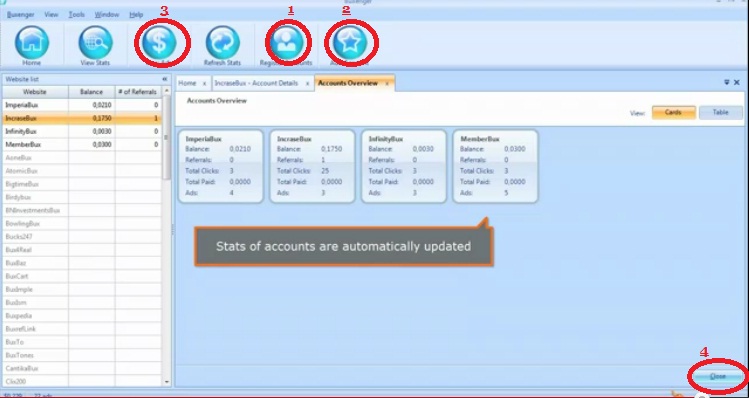Sort by the # of Referrals column header
Image resolution: width=749 pixels, height=398 pixels.
pos(139,92)
